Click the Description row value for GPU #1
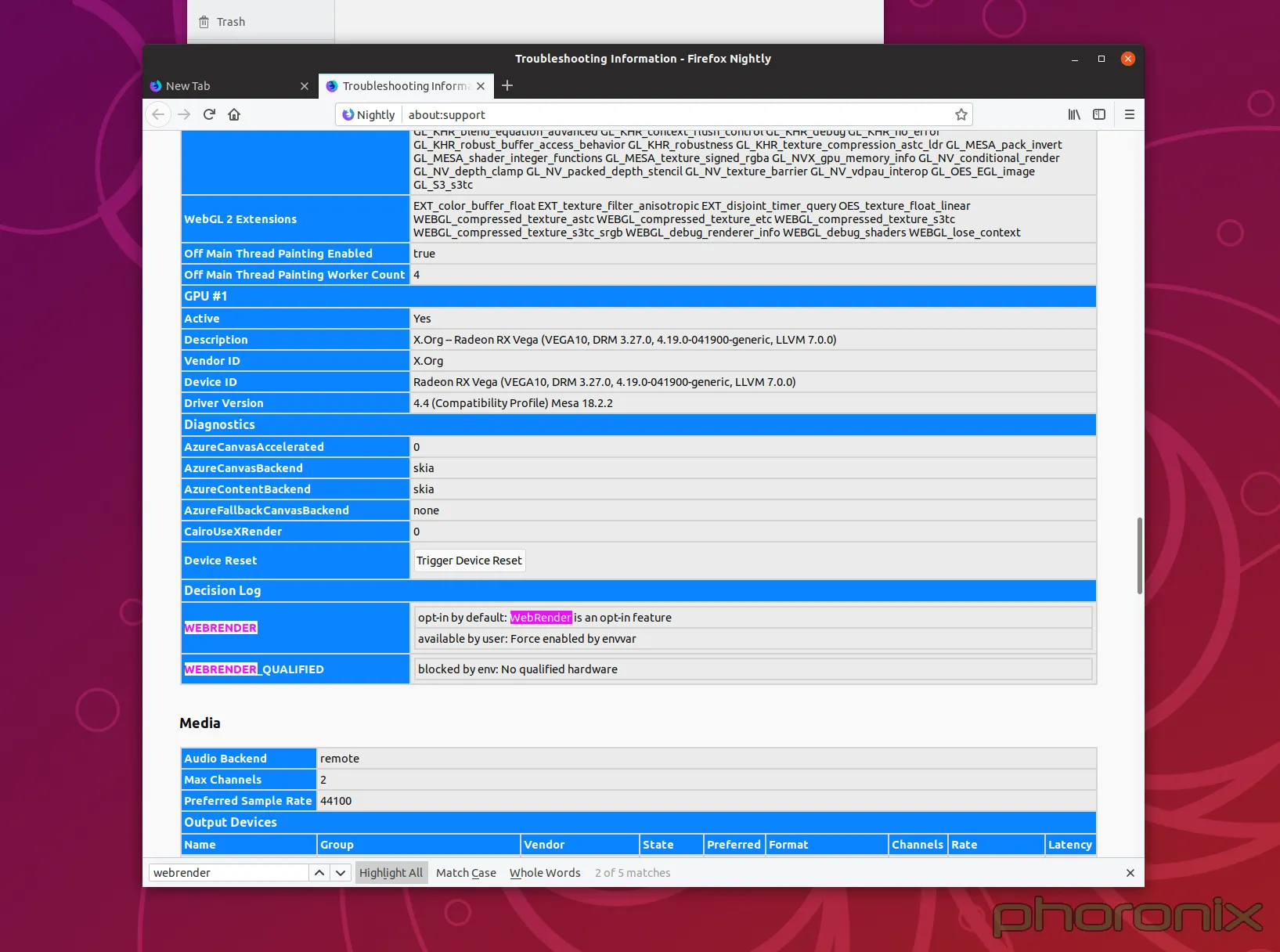1280x952 pixels. tap(625, 340)
